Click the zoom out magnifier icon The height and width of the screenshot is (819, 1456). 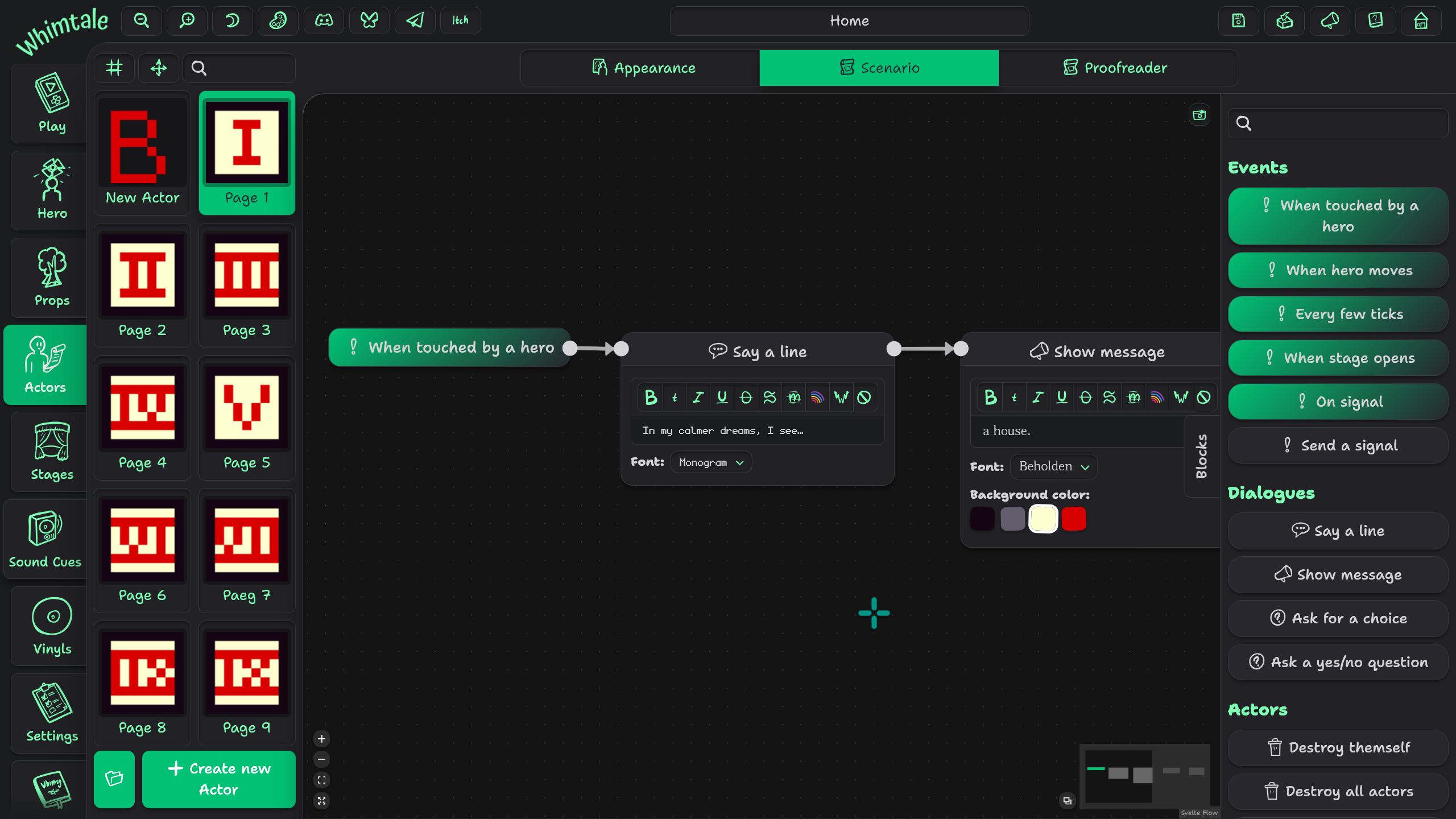141,21
